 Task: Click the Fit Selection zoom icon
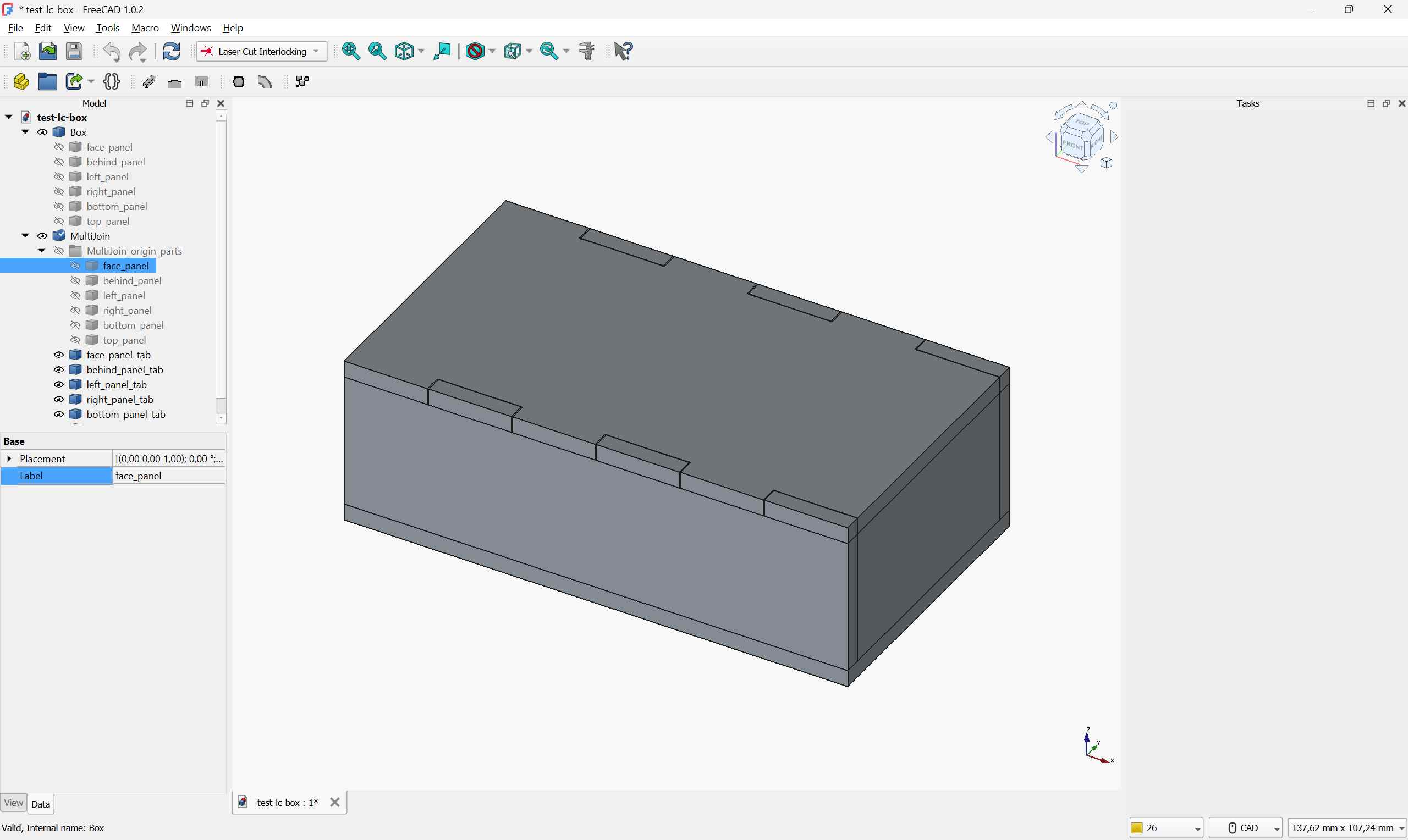377,51
